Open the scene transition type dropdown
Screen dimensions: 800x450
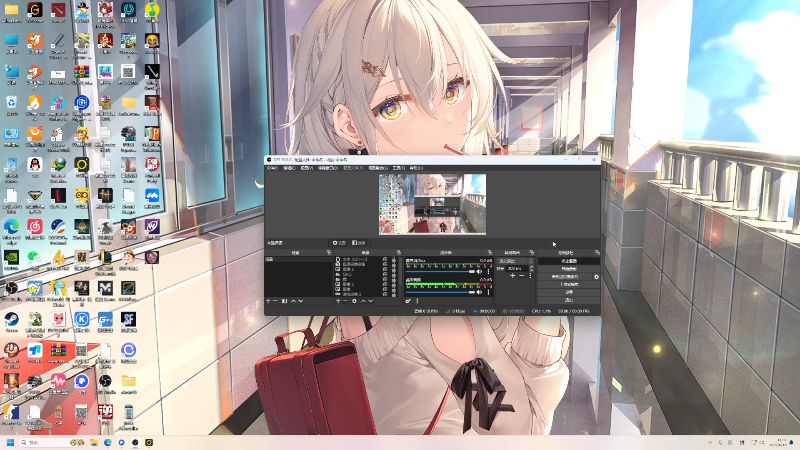[x=515, y=261]
